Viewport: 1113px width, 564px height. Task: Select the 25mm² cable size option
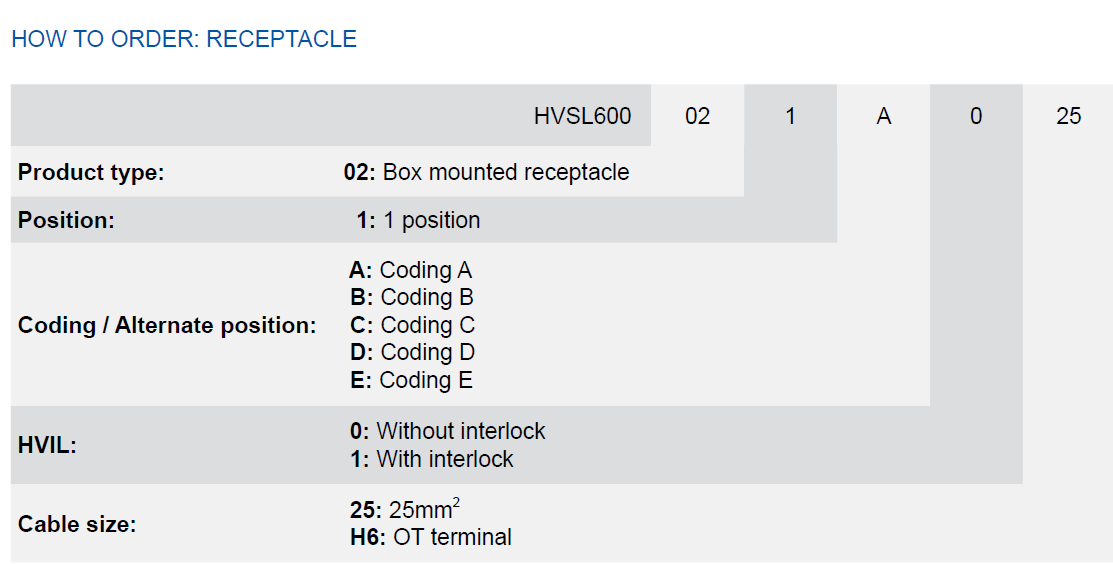click(405, 509)
